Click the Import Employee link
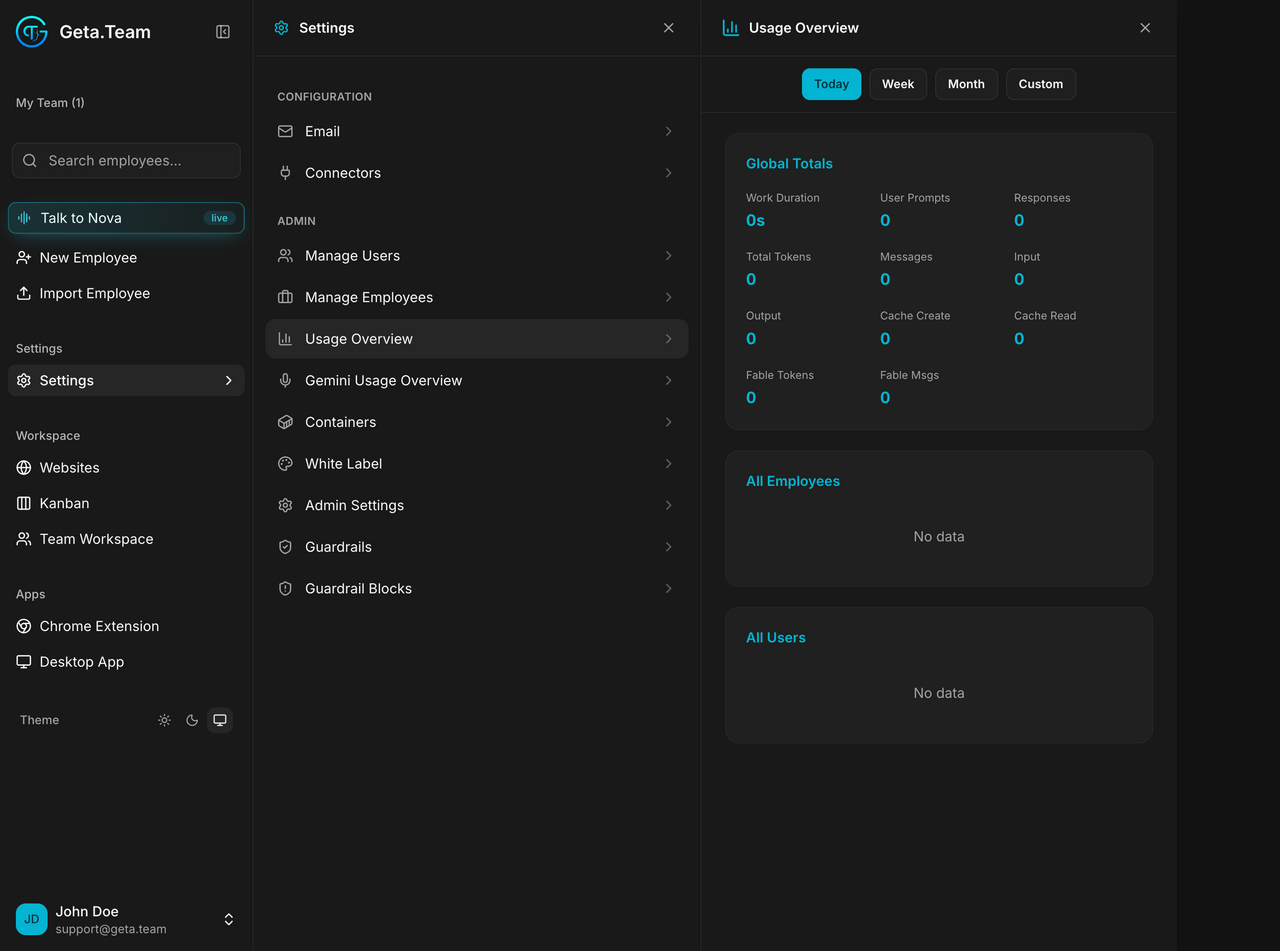1280x951 pixels. 126,293
